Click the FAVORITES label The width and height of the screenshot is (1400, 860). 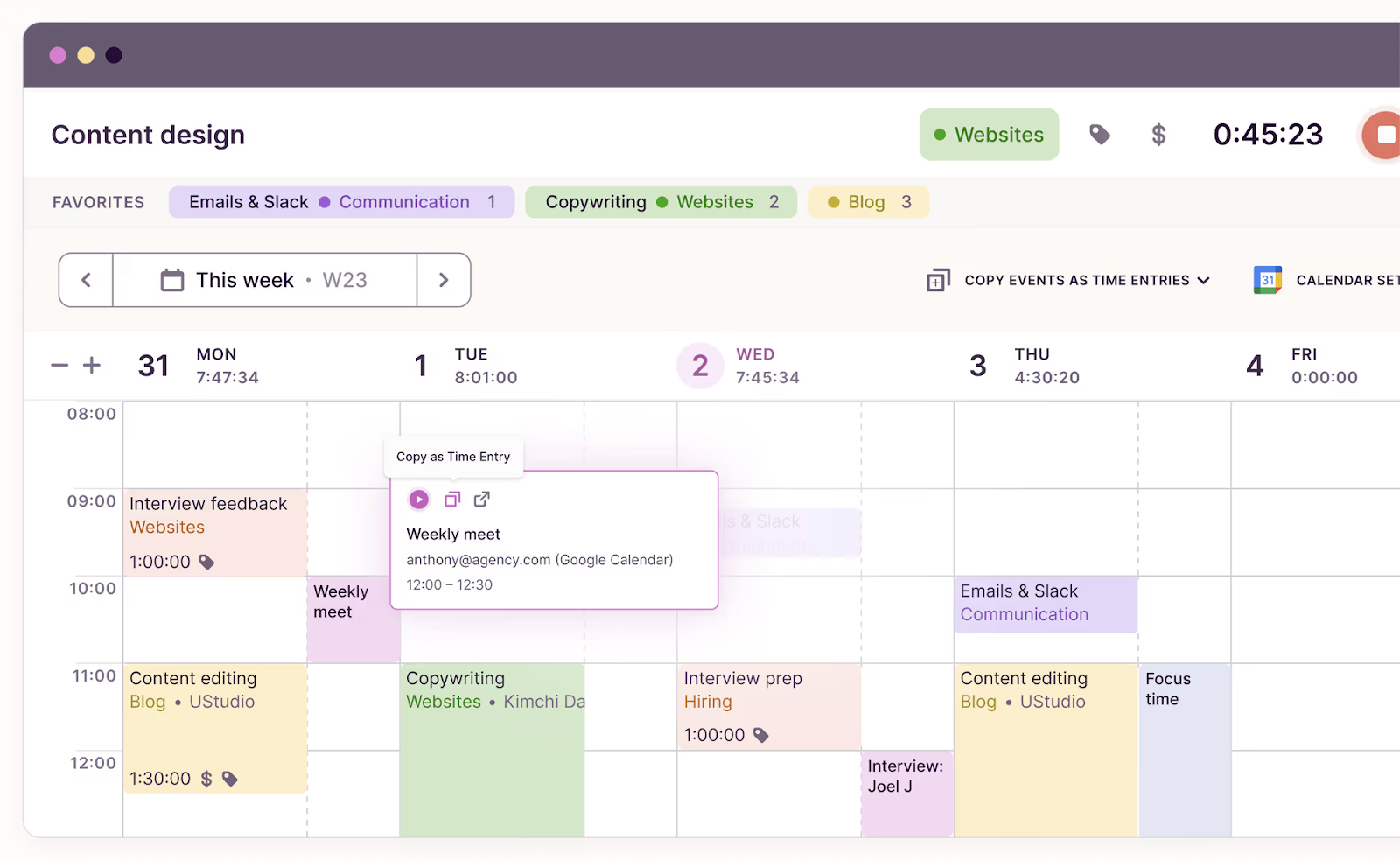(x=98, y=202)
